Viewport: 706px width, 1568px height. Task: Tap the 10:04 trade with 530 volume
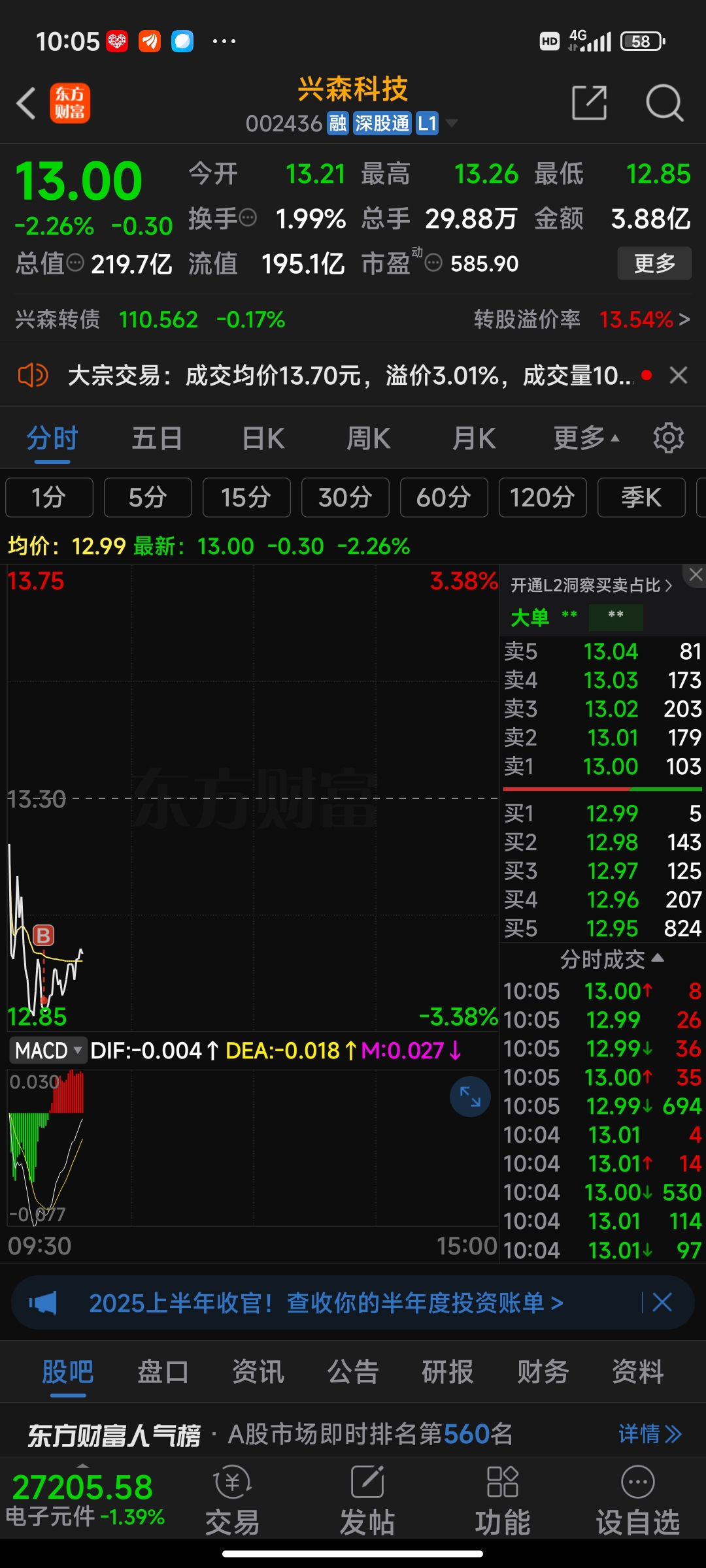603,1192
